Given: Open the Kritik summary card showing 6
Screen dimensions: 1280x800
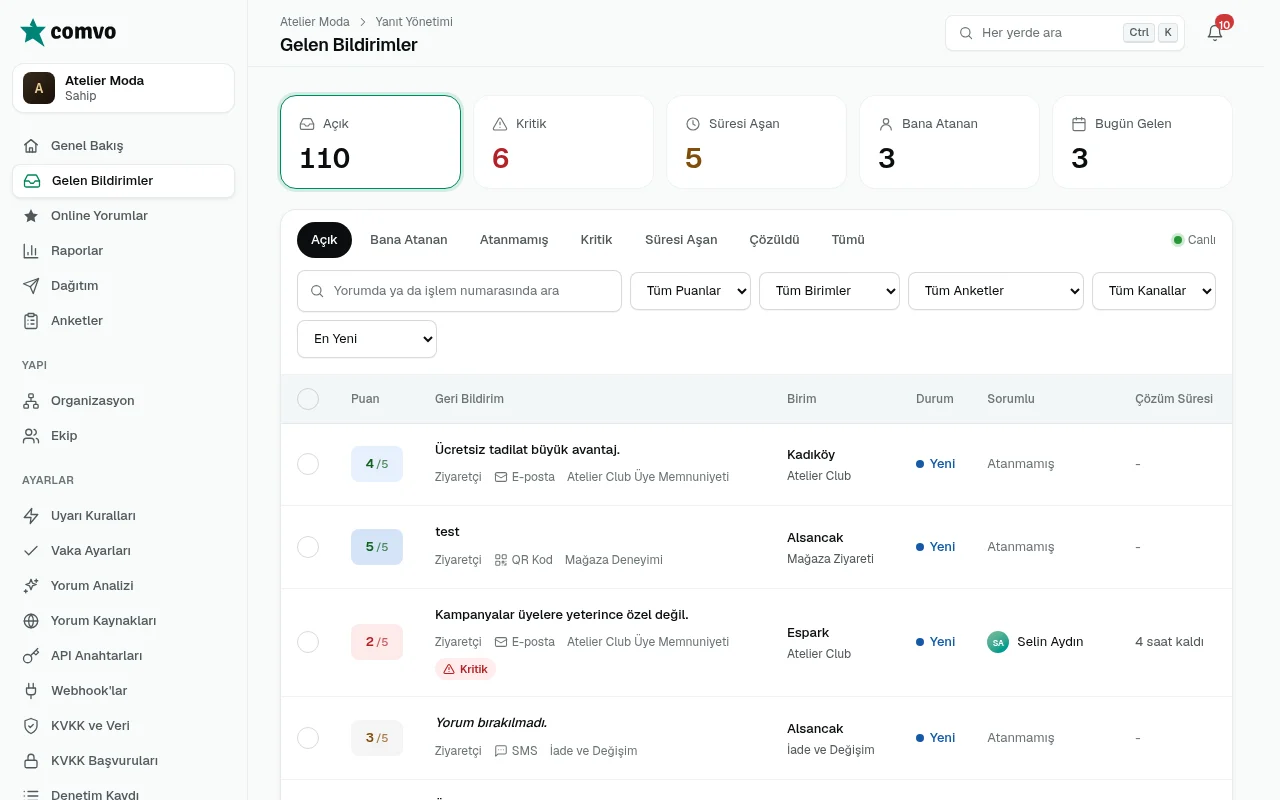Looking at the screenshot, I should 563,142.
